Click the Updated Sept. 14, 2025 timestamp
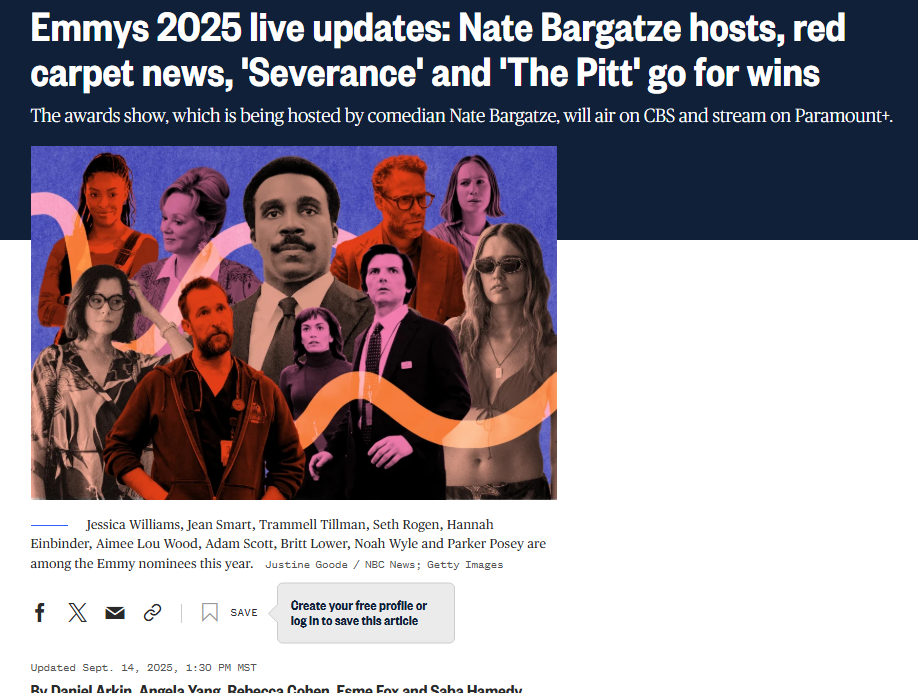Screen dimensions: 918x693 pyautogui.click(x=143, y=668)
